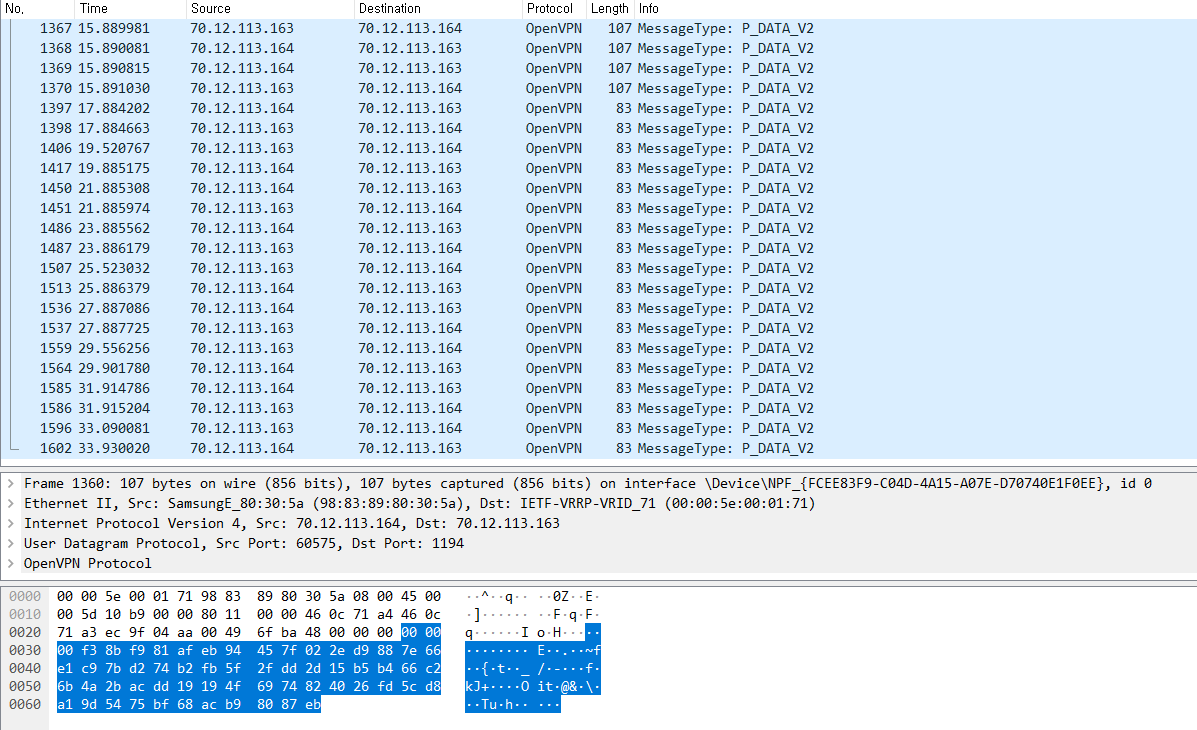Click hex offset row 0060
Viewport: 1197px width, 730px height.
[25, 704]
